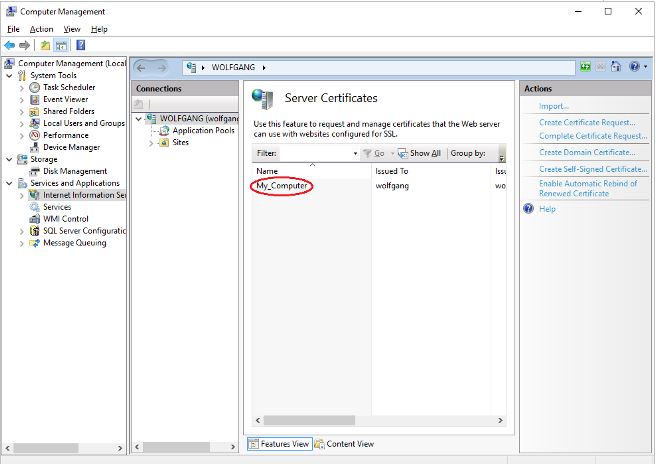The width and height of the screenshot is (656, 464).
Task: Expand the Event Viewer node
Action: tap(22, 100)
